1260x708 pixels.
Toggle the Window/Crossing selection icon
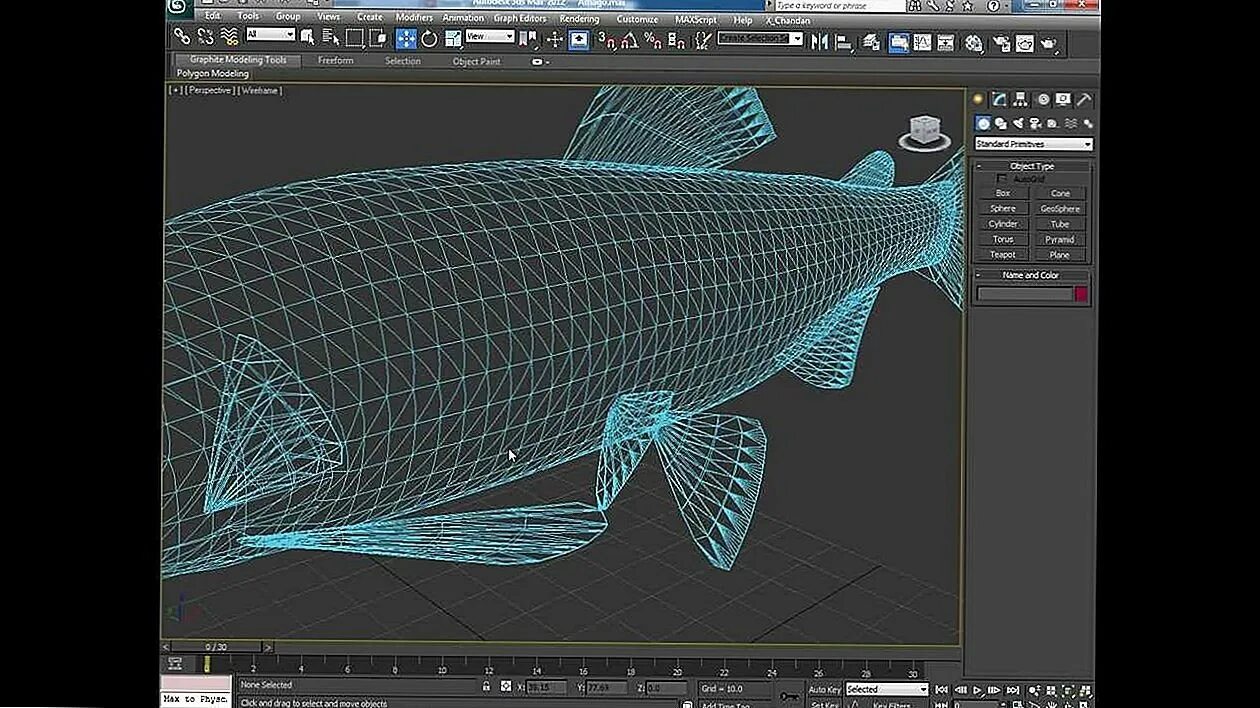pyautogui.click(x=378, y=38)
